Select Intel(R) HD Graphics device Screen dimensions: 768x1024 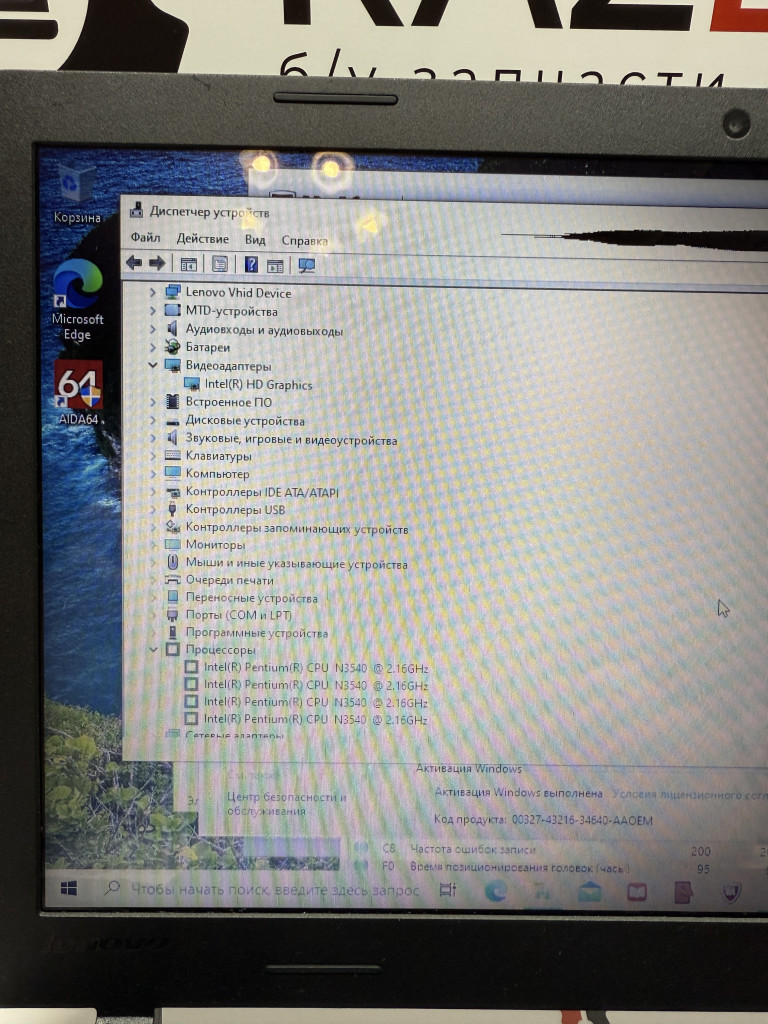259,385
